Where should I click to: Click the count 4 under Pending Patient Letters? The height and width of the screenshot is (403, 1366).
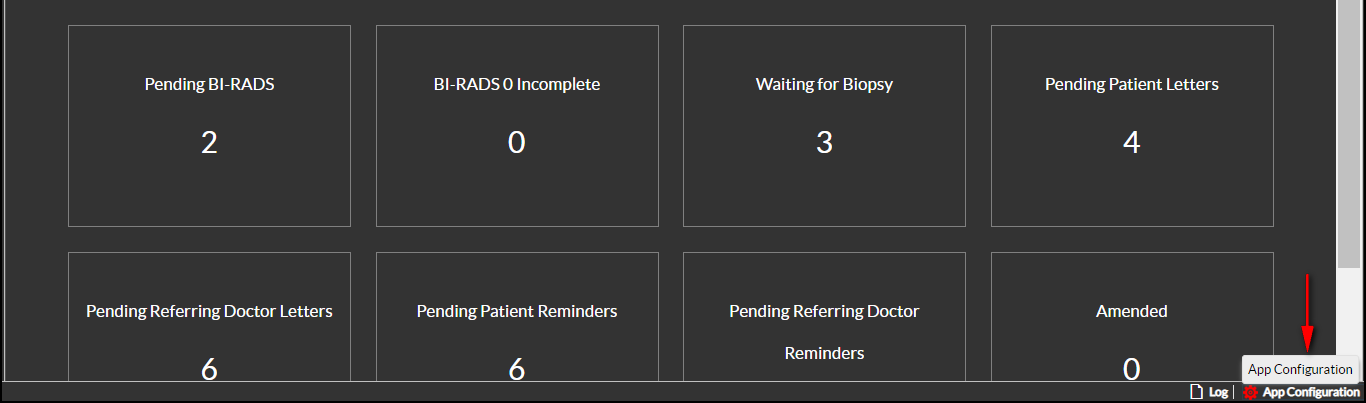(x=1132, y=143)
